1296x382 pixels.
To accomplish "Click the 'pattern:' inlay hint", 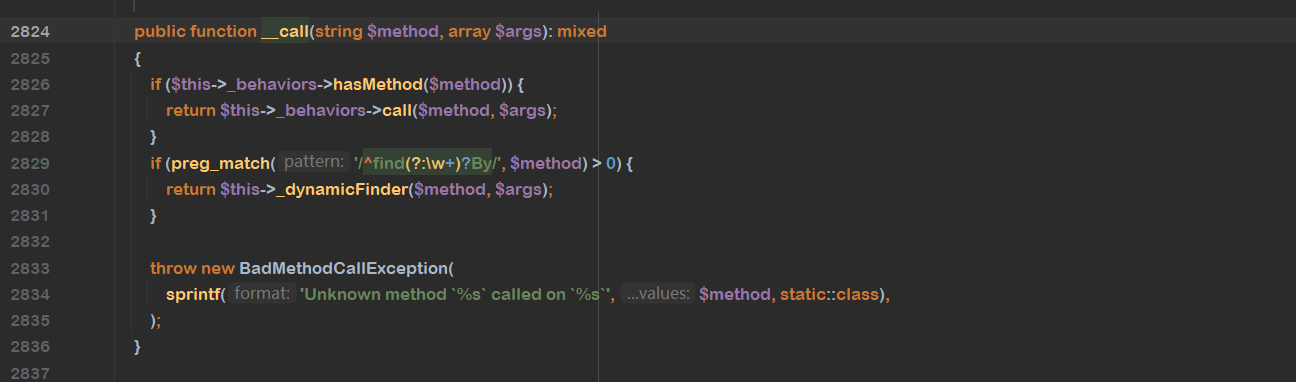I will pos(314,162).
